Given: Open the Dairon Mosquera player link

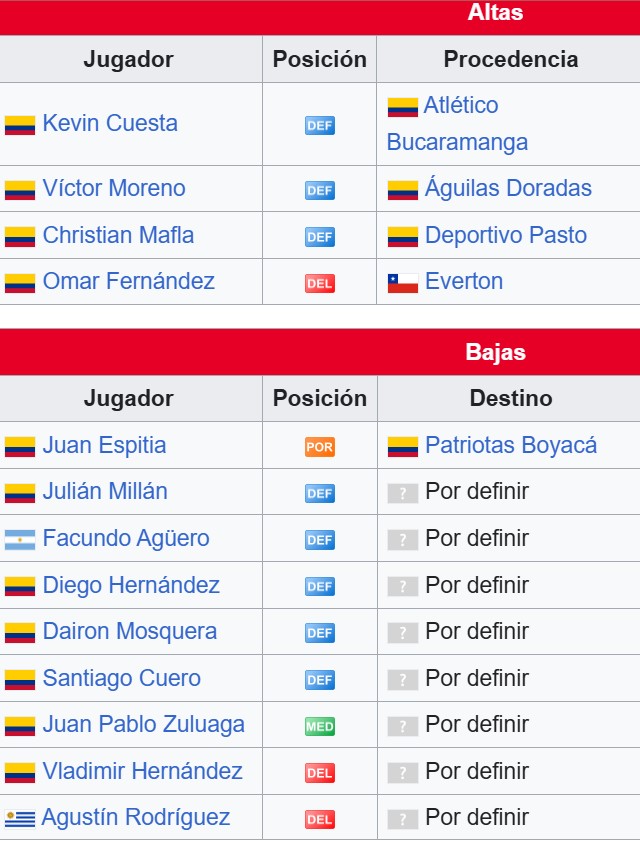Looking at the screenshot, I should tap(130, 631).
